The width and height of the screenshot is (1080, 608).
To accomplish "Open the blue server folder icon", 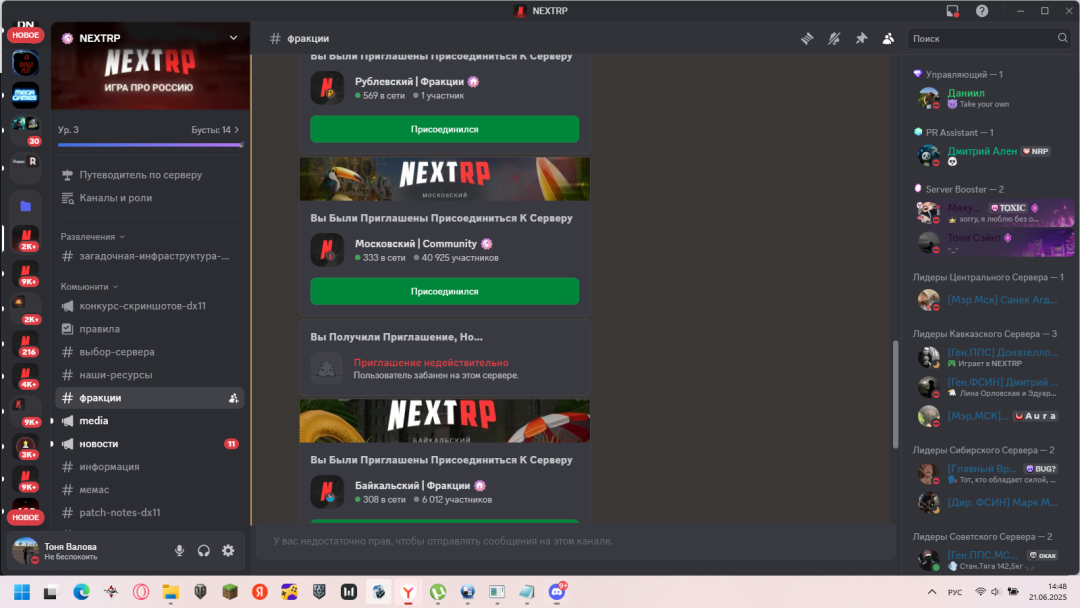I will (x=25, y=206).
